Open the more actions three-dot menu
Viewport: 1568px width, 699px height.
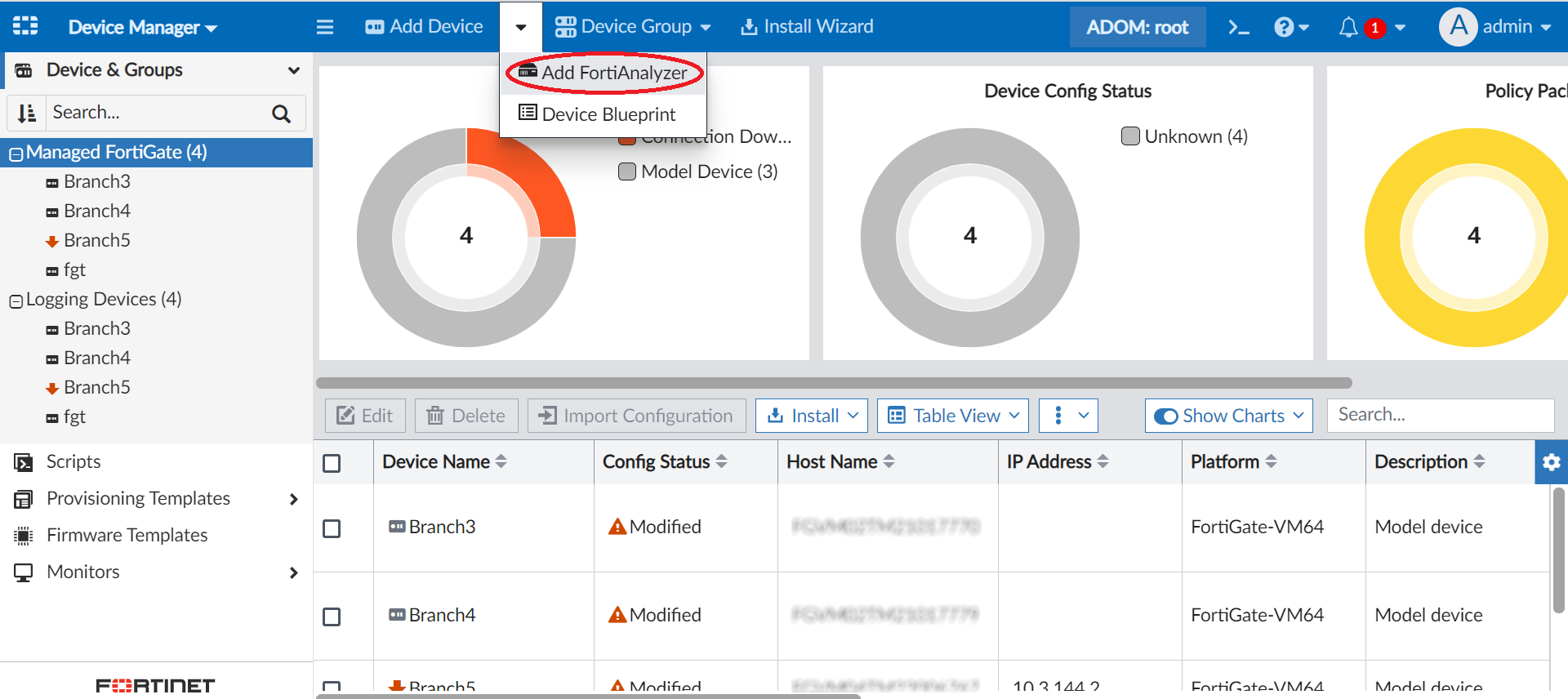[1058, 416]
